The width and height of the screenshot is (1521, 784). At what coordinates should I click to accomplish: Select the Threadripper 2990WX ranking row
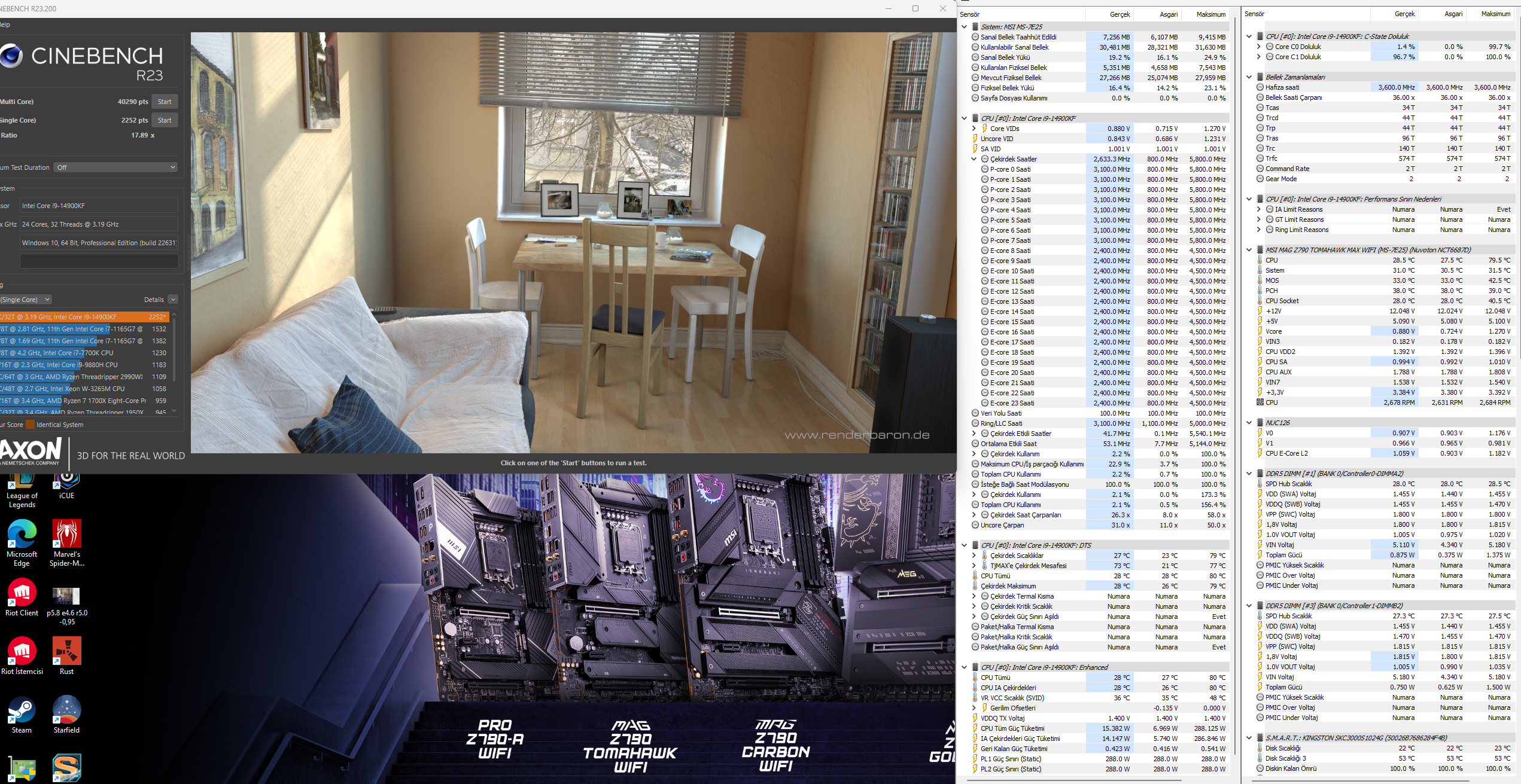pos(85,377)
